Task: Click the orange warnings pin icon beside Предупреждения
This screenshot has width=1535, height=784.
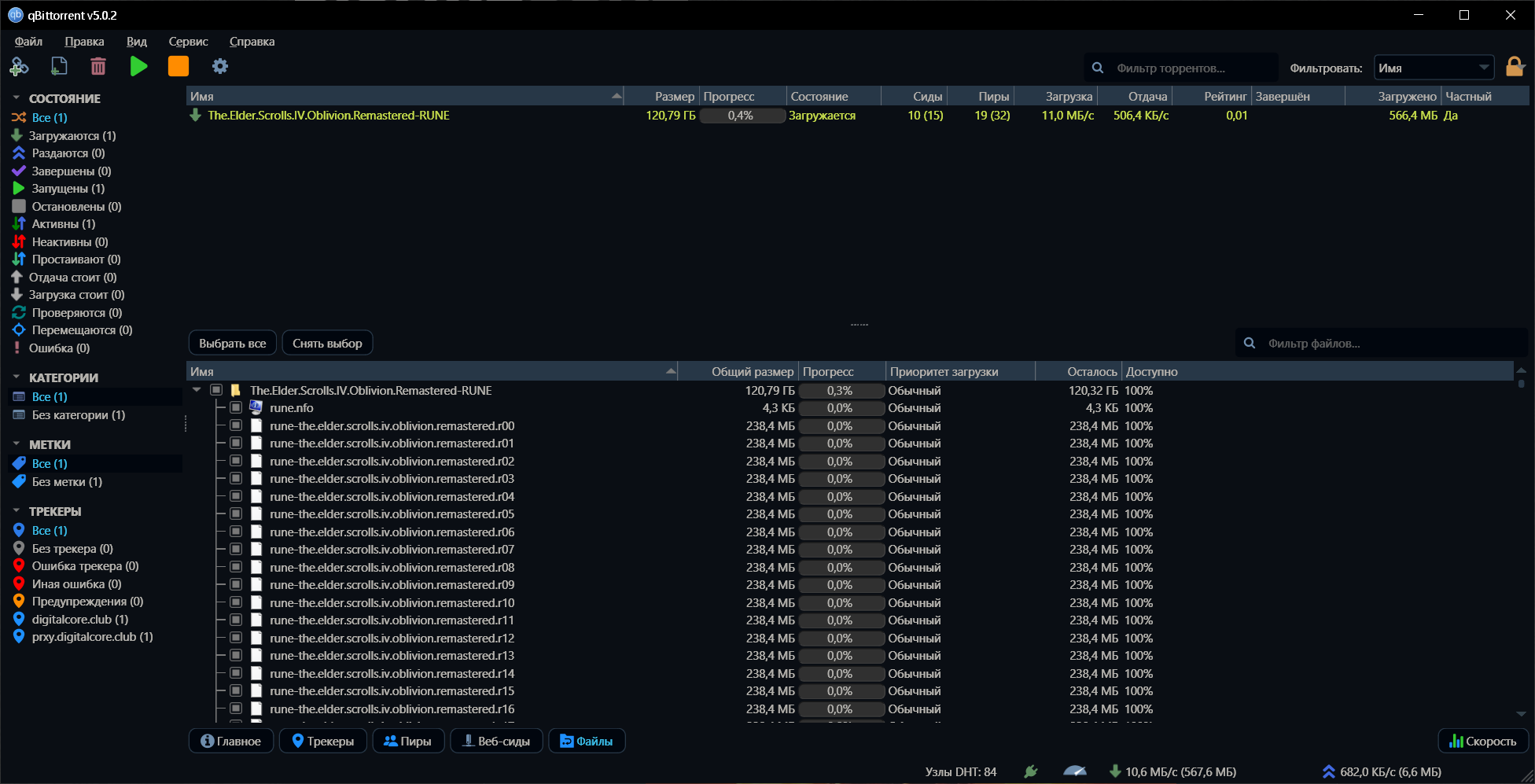Action: click(19, 602)
